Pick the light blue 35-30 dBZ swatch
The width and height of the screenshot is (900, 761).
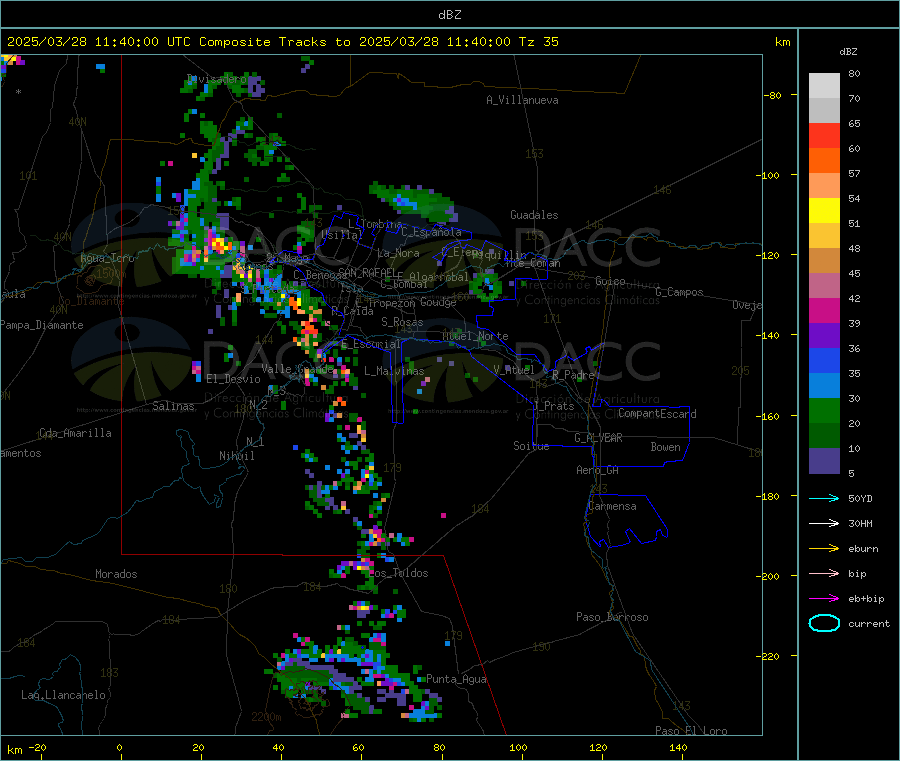(824, 386)
